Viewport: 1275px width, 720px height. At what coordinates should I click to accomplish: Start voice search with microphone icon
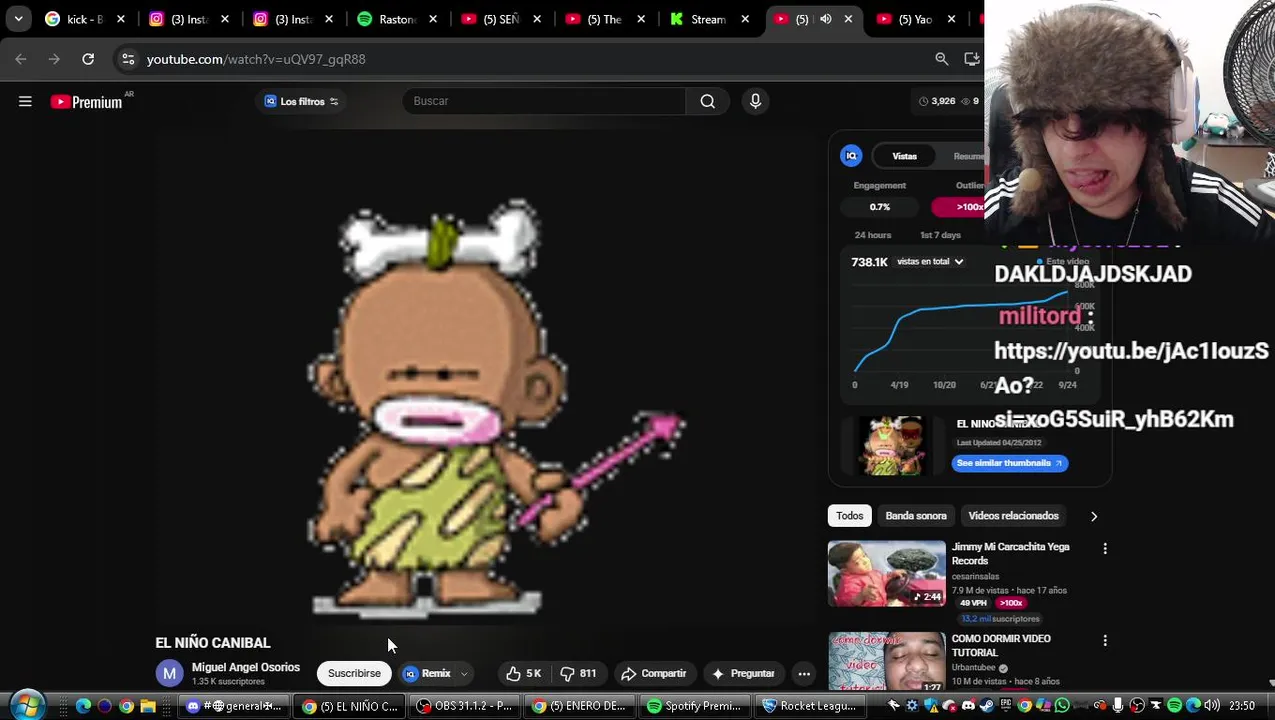click(755, 101)
